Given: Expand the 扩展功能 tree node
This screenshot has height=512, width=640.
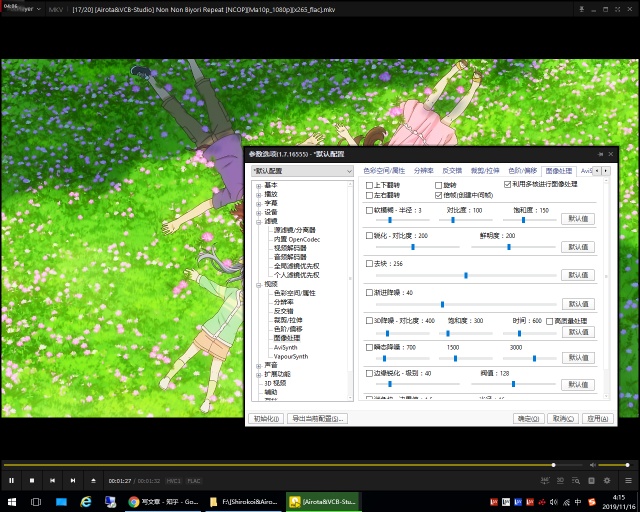Looking at the screenshot, I should [258, 374].
